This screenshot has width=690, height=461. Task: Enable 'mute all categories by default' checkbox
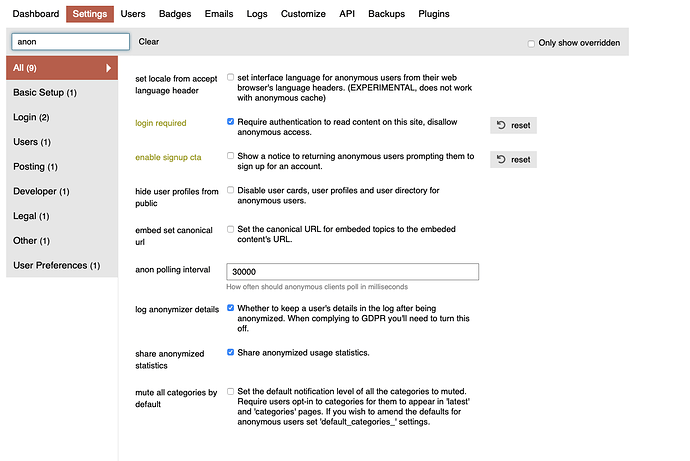click(230, 391)
